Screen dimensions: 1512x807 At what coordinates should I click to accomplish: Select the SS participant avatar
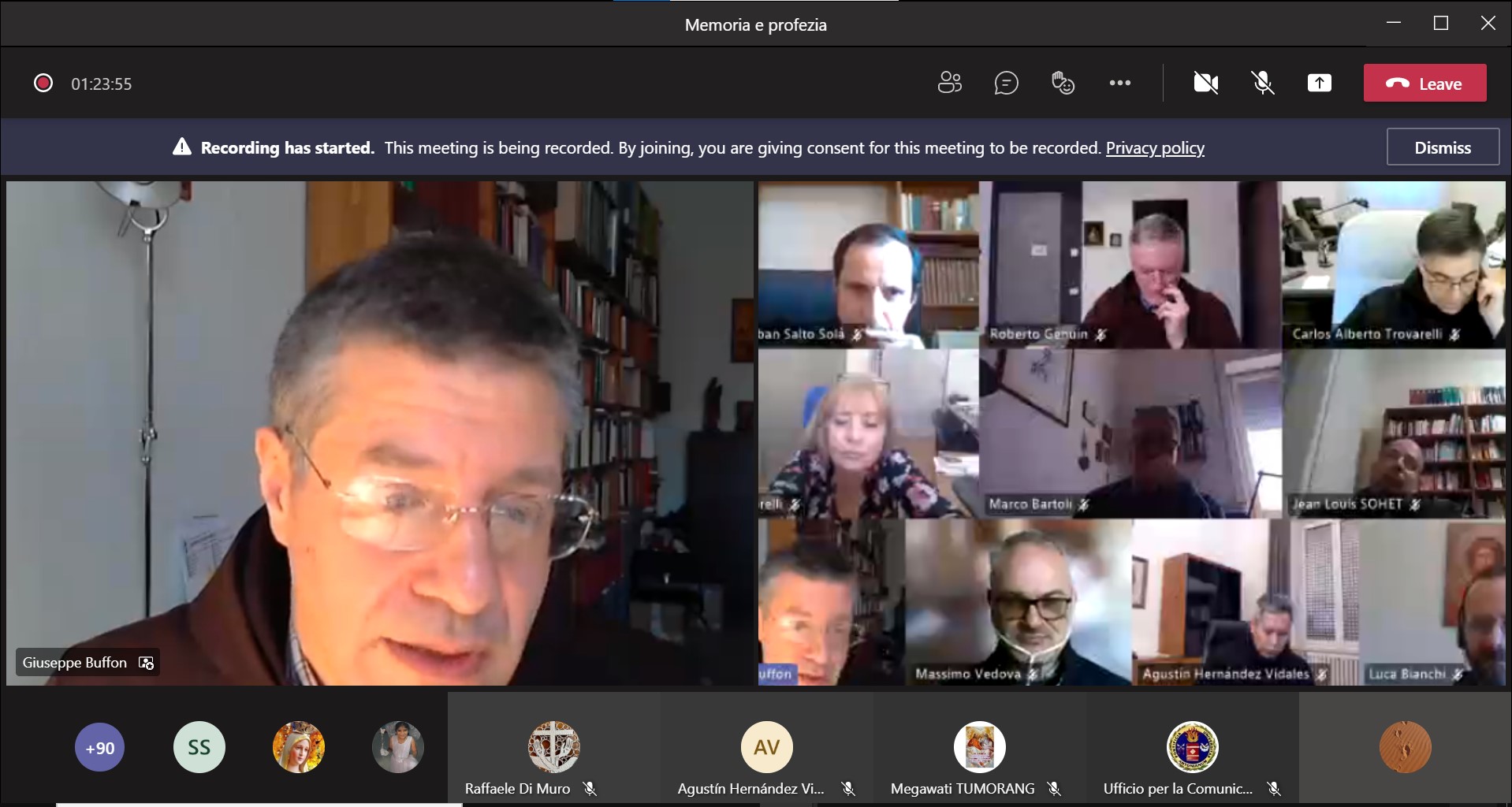199,747
